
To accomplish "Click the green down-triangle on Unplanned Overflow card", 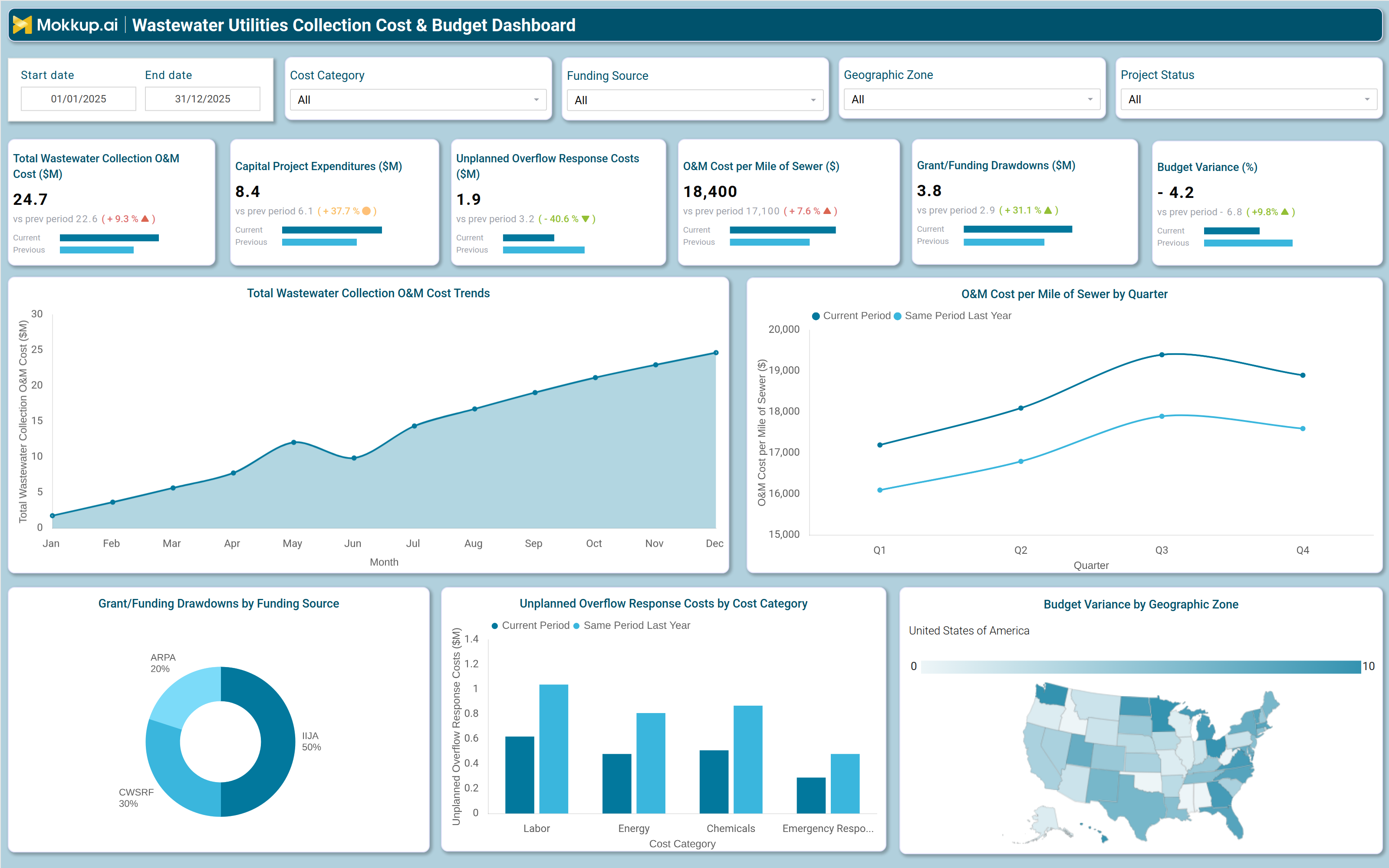I will click(x=586, y=219).
